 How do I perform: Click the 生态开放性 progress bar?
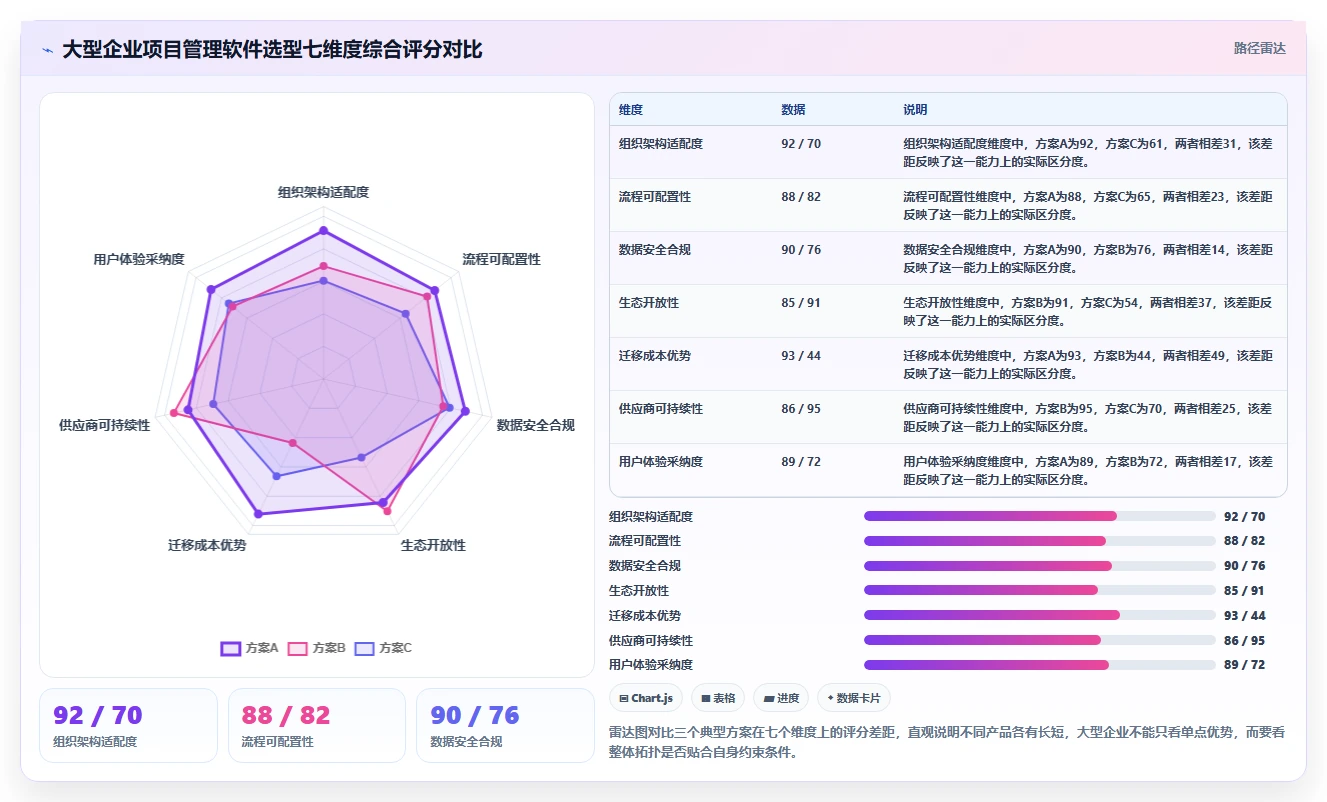[1040, 590]
